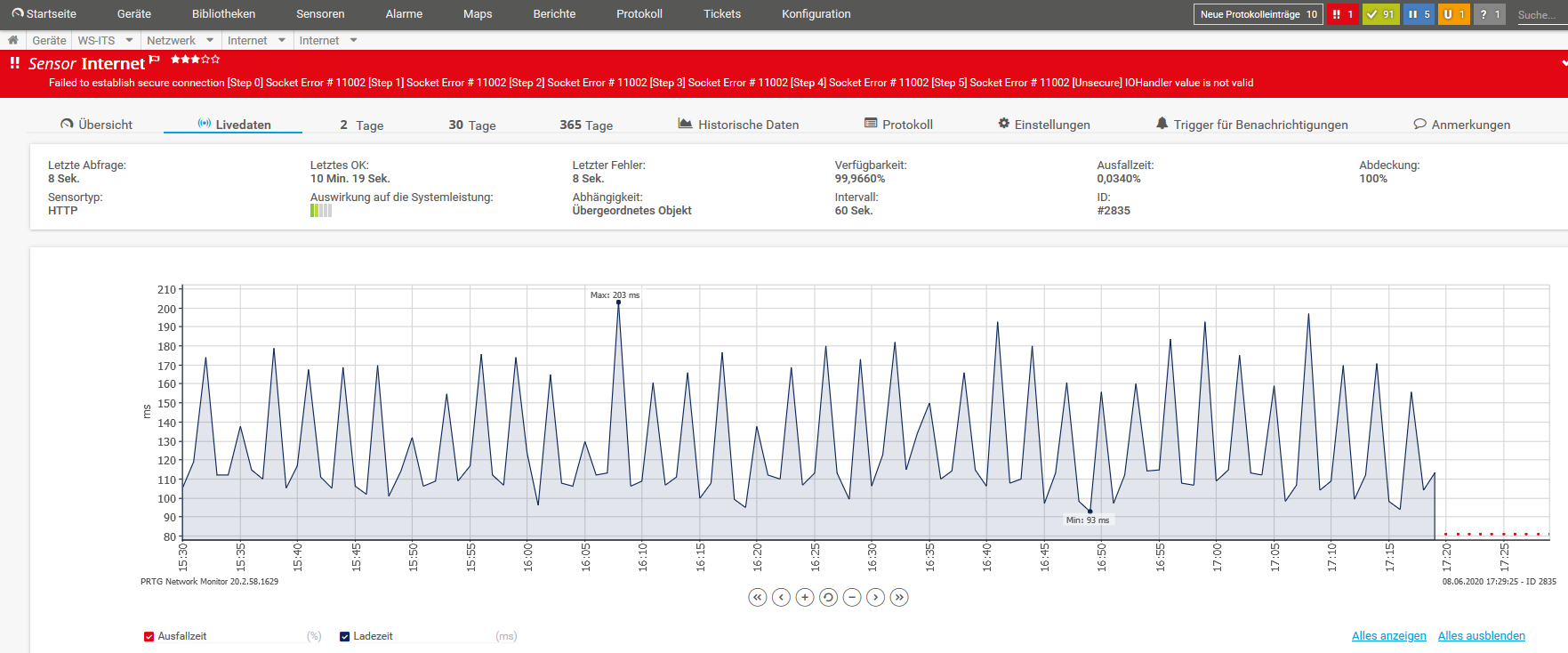
Task: Open the Bibliotheken menu
Action: pos(223,14)
